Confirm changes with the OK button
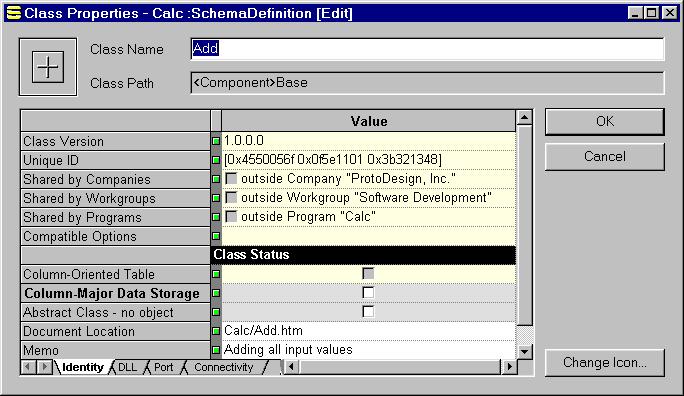This screenshot has height=396, width=684. pyautogui.click(x=605, y=121)
